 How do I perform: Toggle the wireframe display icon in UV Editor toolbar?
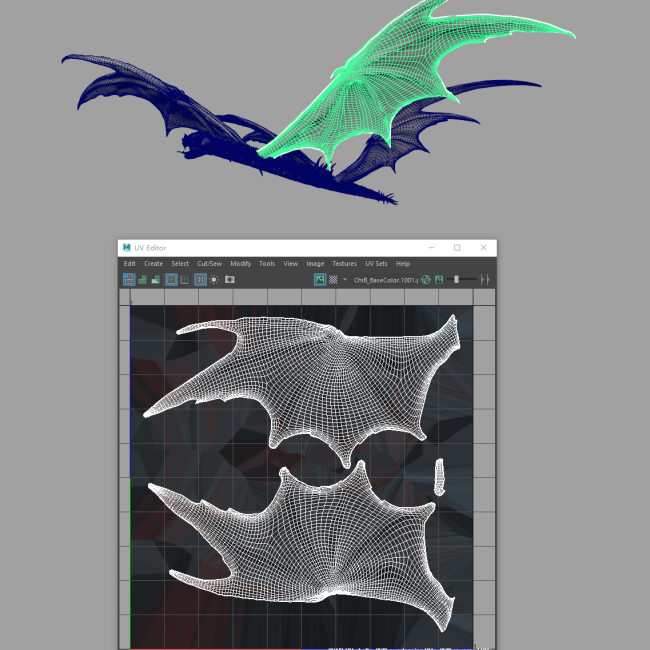(x=129, y=280)
